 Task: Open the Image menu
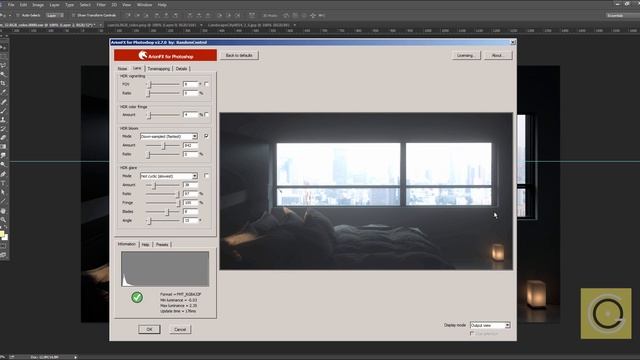(x=38, y=4)
